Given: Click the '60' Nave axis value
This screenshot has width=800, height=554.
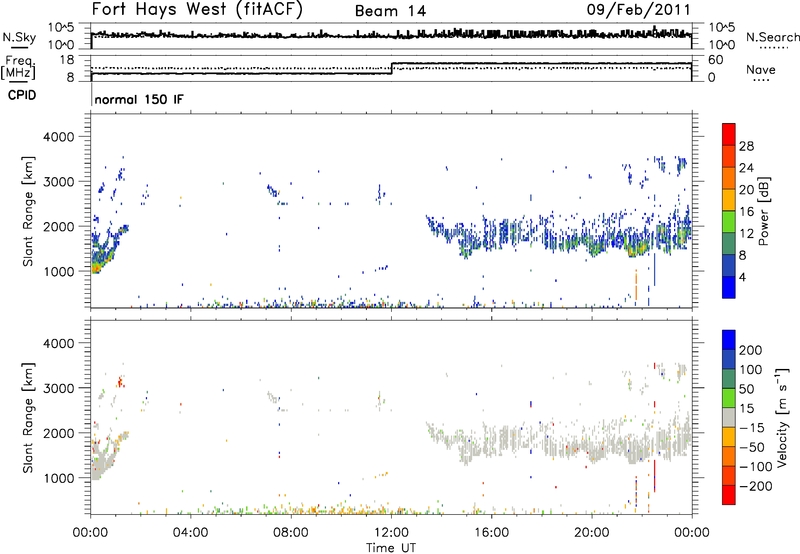Looking at the screenshot, I should pyautogui.click(x=715, y=60).
